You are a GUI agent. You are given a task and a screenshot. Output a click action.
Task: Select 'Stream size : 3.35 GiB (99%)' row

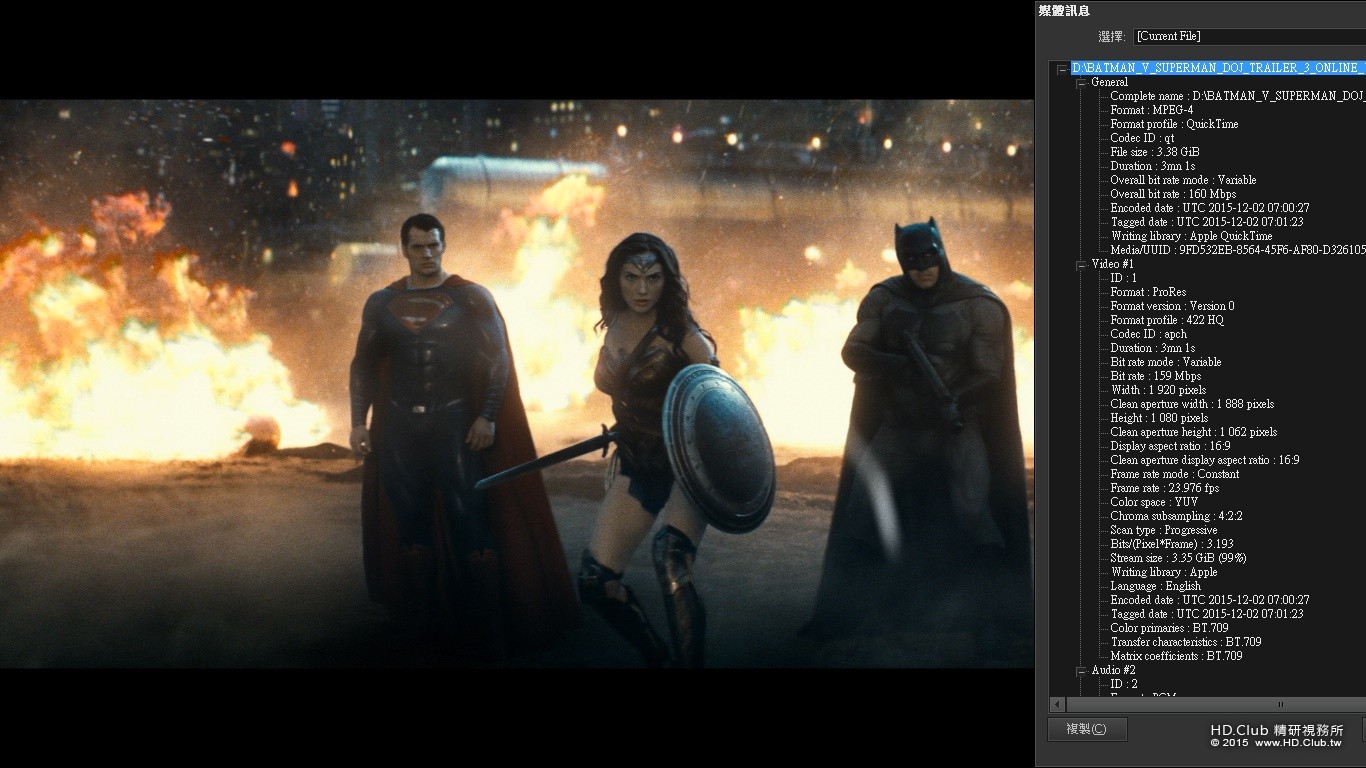(1178, 558)
